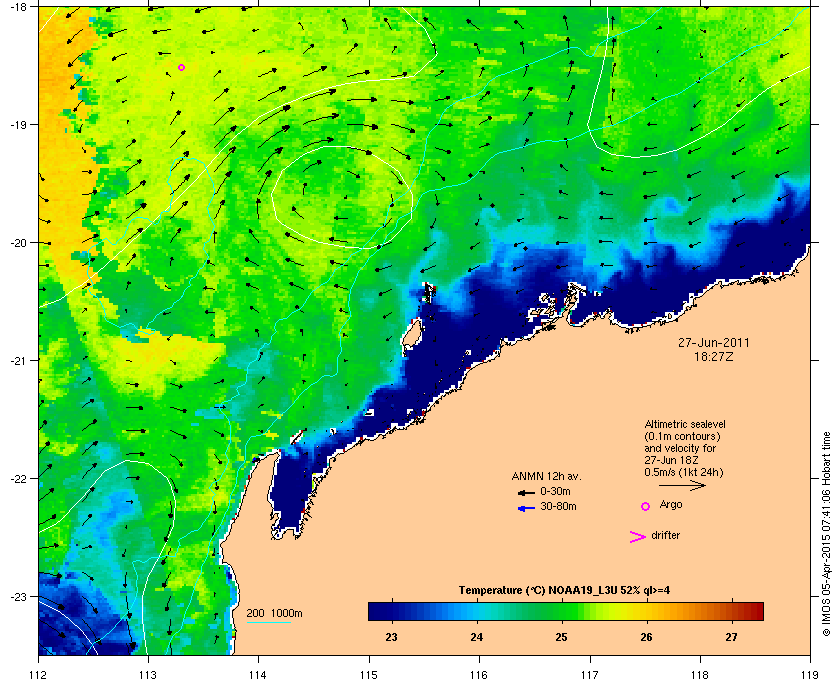Image resolution: width=840 pixels, height=680 pixels.
Task: Click the Argo legend label
Action: 671,504
